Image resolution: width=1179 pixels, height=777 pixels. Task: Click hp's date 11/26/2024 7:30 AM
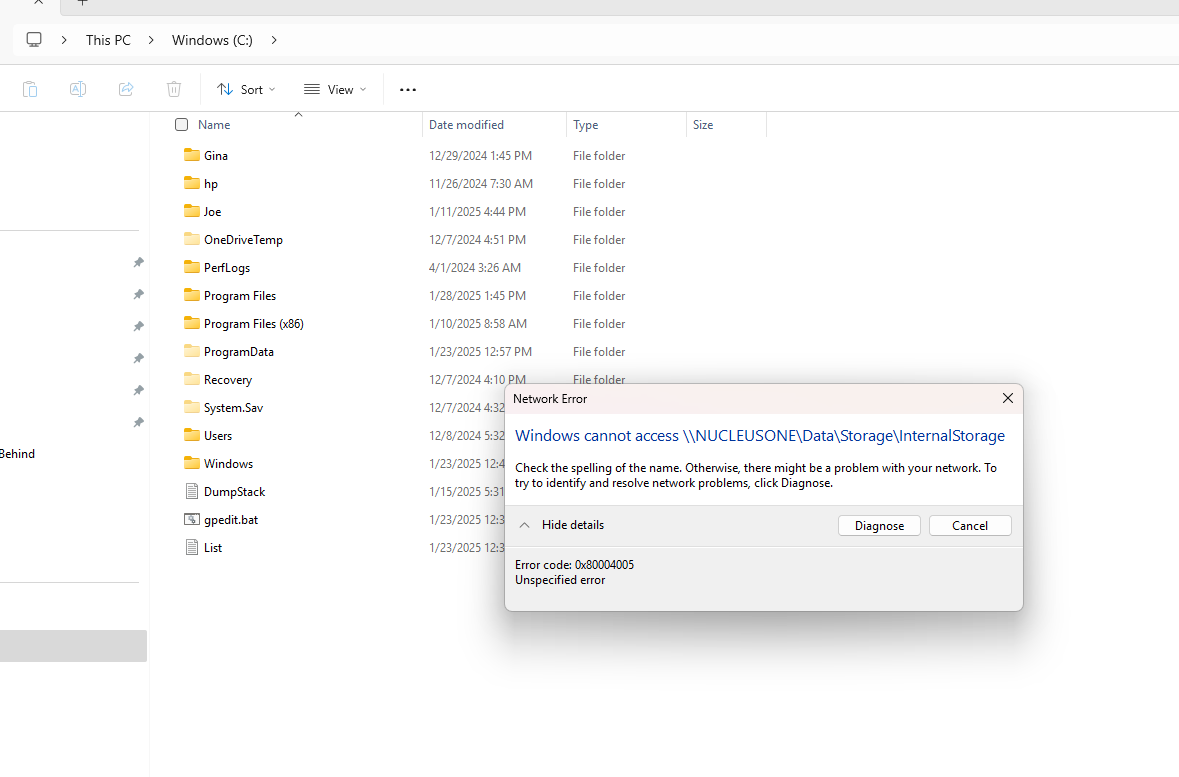coord(481,184)
